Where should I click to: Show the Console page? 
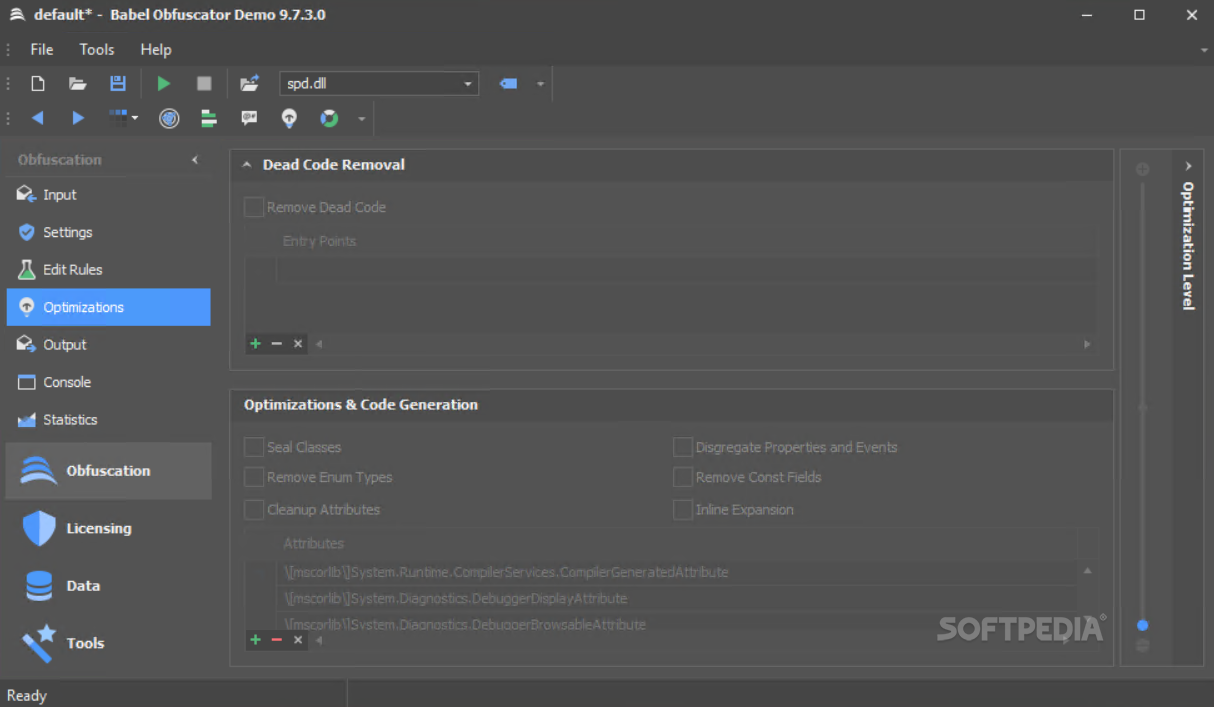coord(108,382)
